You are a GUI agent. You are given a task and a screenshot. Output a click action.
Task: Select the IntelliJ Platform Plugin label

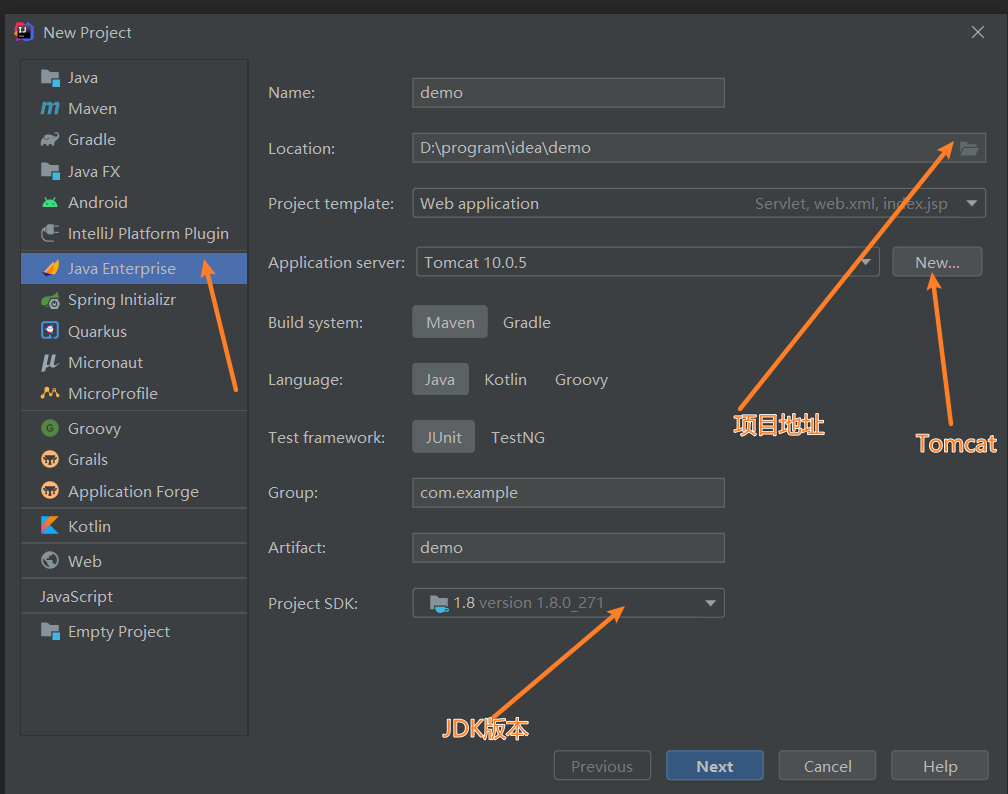tap(148, 233)
